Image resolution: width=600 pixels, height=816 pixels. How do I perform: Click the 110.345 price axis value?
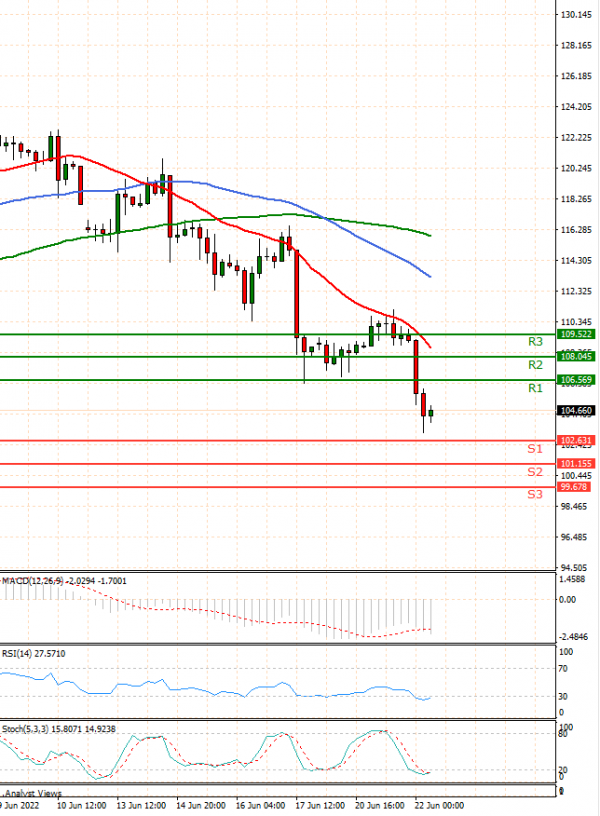click(576, 322)
